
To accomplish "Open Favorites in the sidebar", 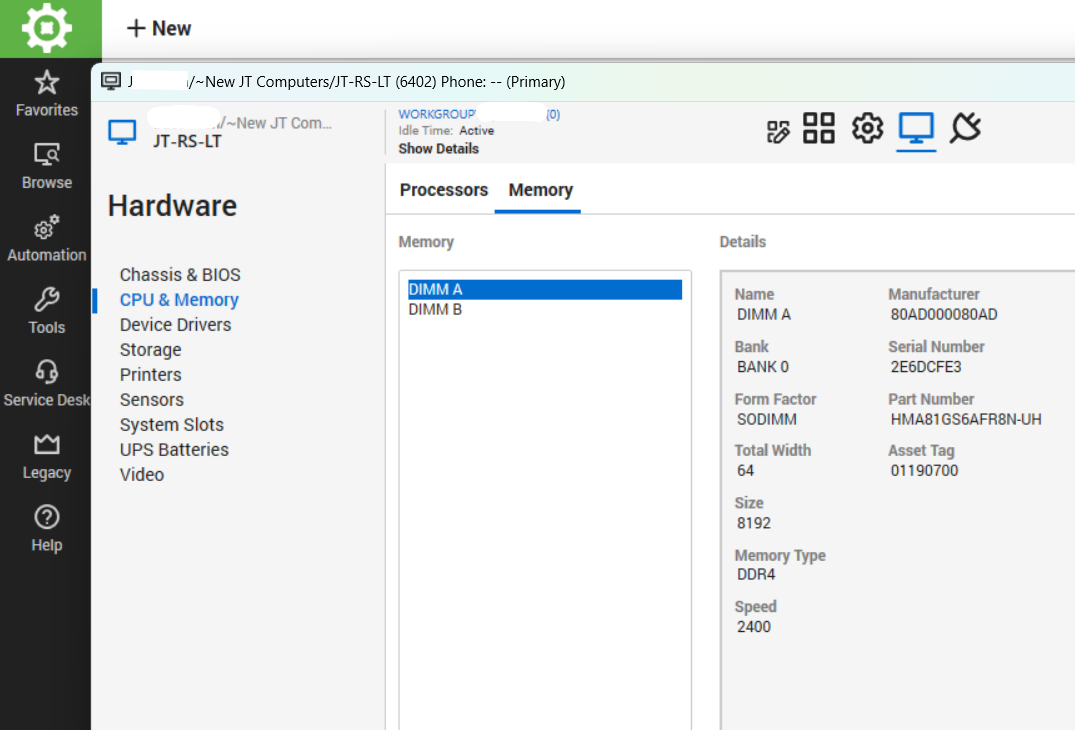I will pyautogui.click(x=46, y=94).
